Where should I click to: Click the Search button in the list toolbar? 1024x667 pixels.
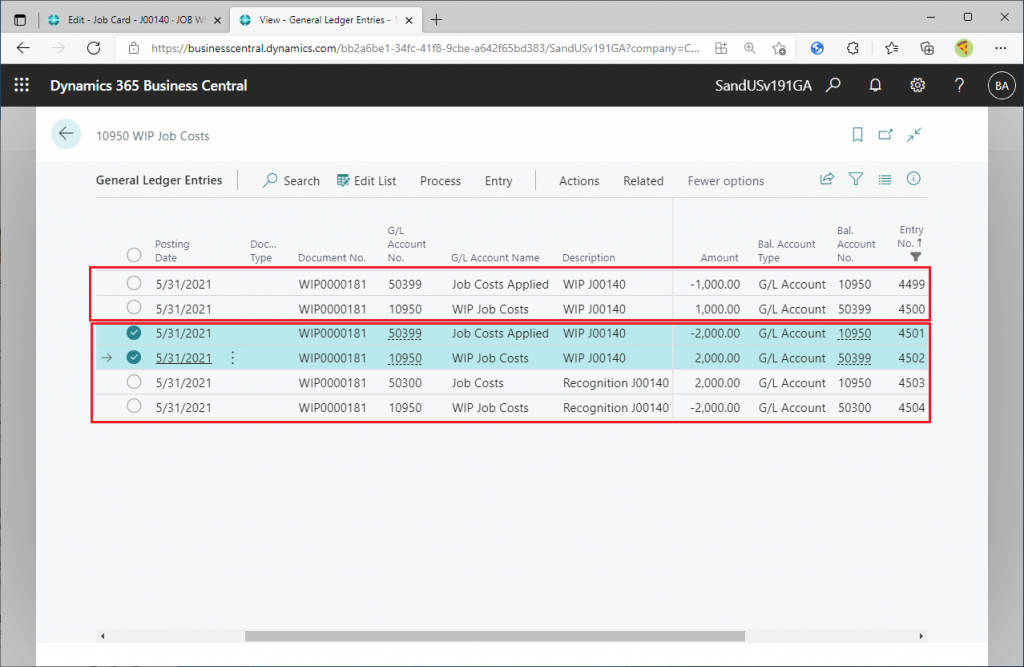(x=291, y=180)
